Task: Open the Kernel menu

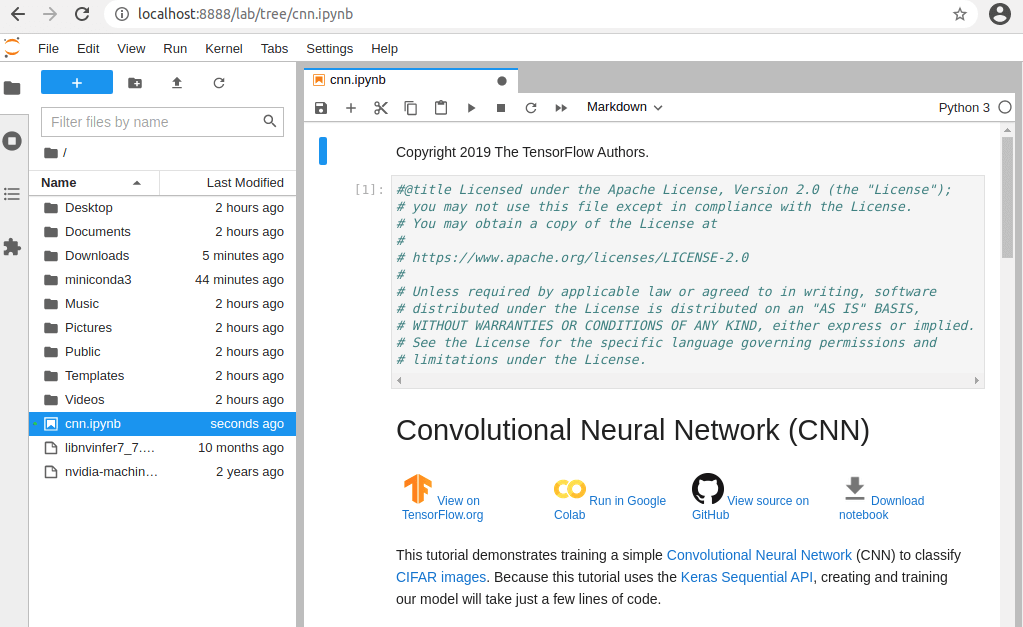Action: tap(224, 48)
